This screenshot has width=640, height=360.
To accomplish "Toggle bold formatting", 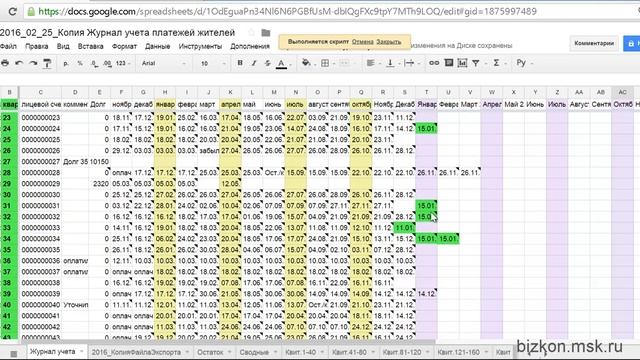I will pyautogui.click(x=240, y=63).
